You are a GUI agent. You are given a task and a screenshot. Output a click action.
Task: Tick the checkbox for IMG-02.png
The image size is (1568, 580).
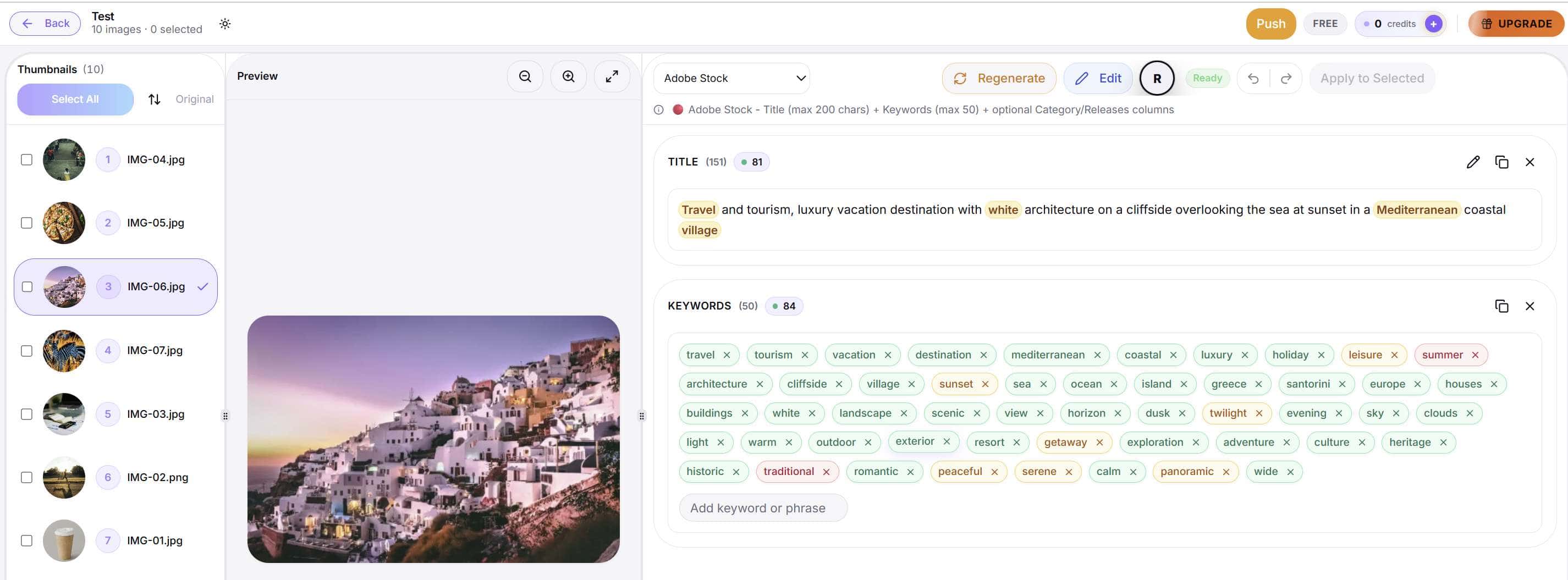coord(27,477)
